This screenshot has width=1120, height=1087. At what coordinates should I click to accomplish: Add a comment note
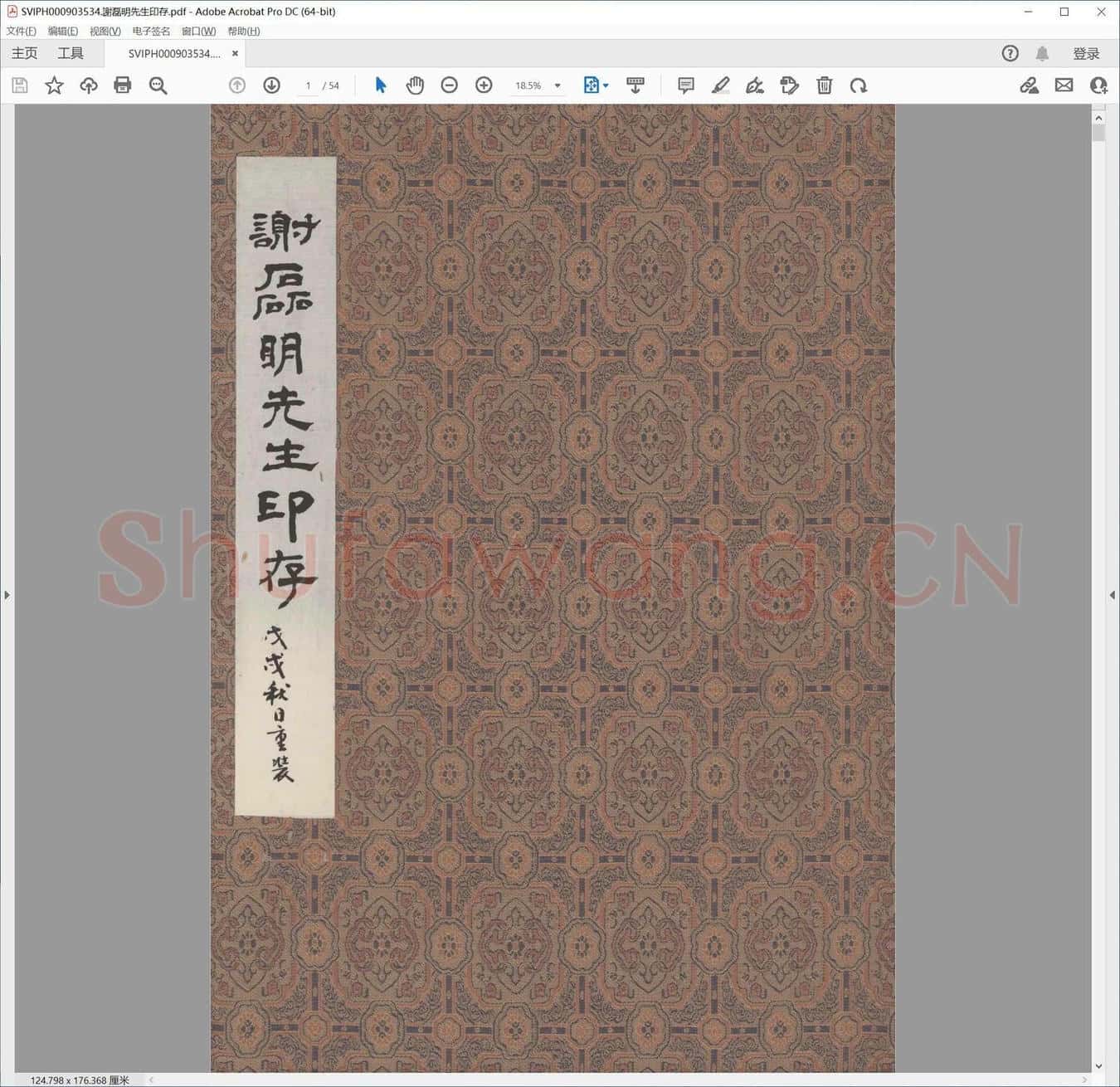point(686,85)
